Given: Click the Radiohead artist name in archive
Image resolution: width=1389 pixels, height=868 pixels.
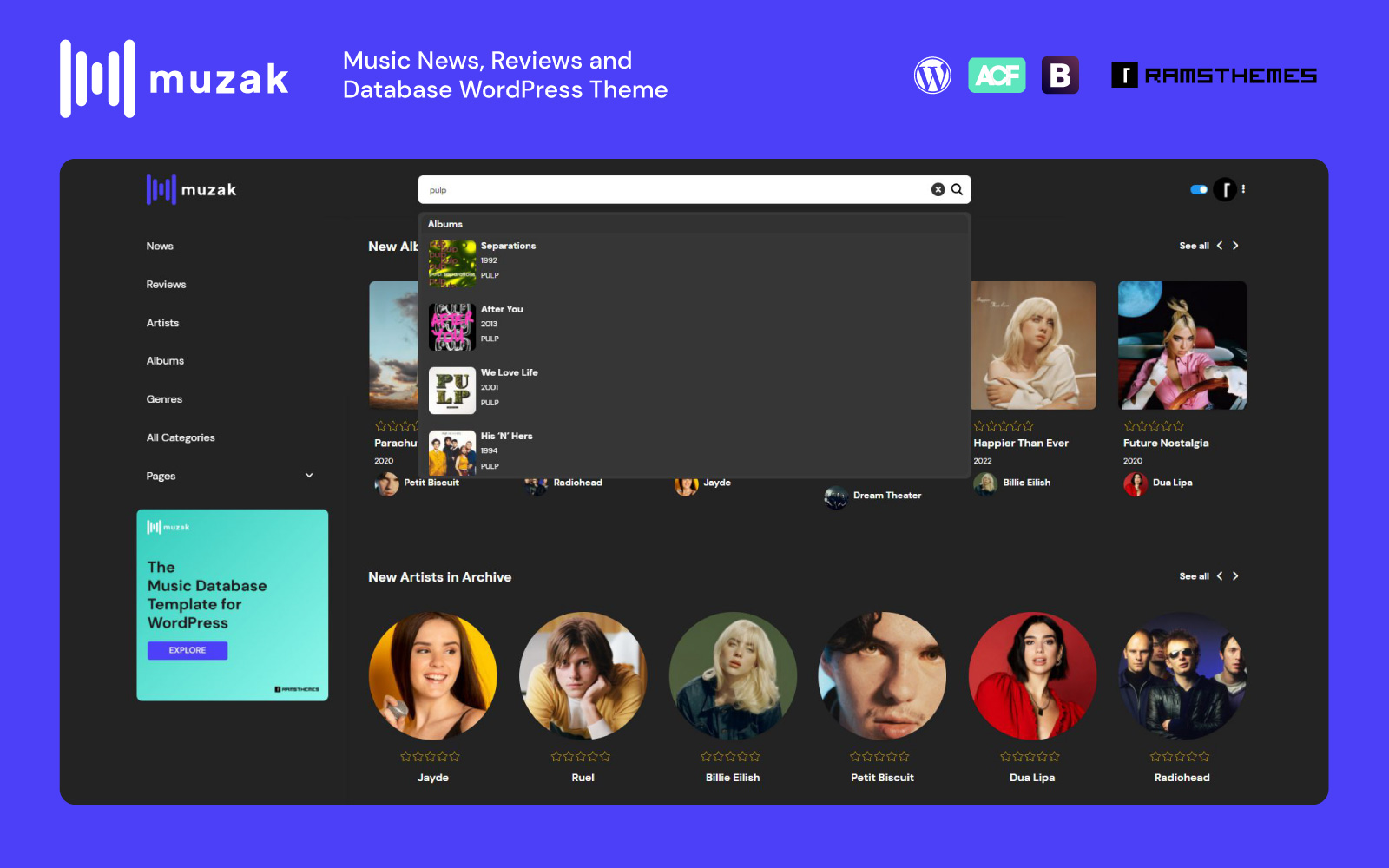Looking at the screenshot, I should coord(1182,778).
